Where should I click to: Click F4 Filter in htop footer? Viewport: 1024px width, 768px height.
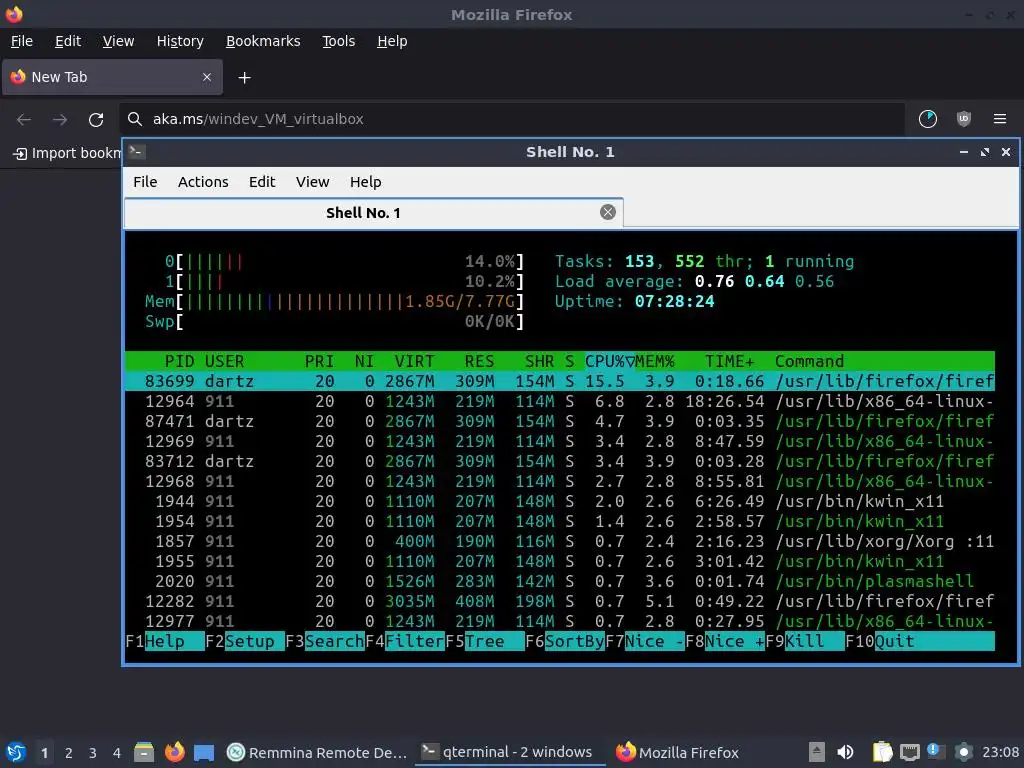point(405,641)
